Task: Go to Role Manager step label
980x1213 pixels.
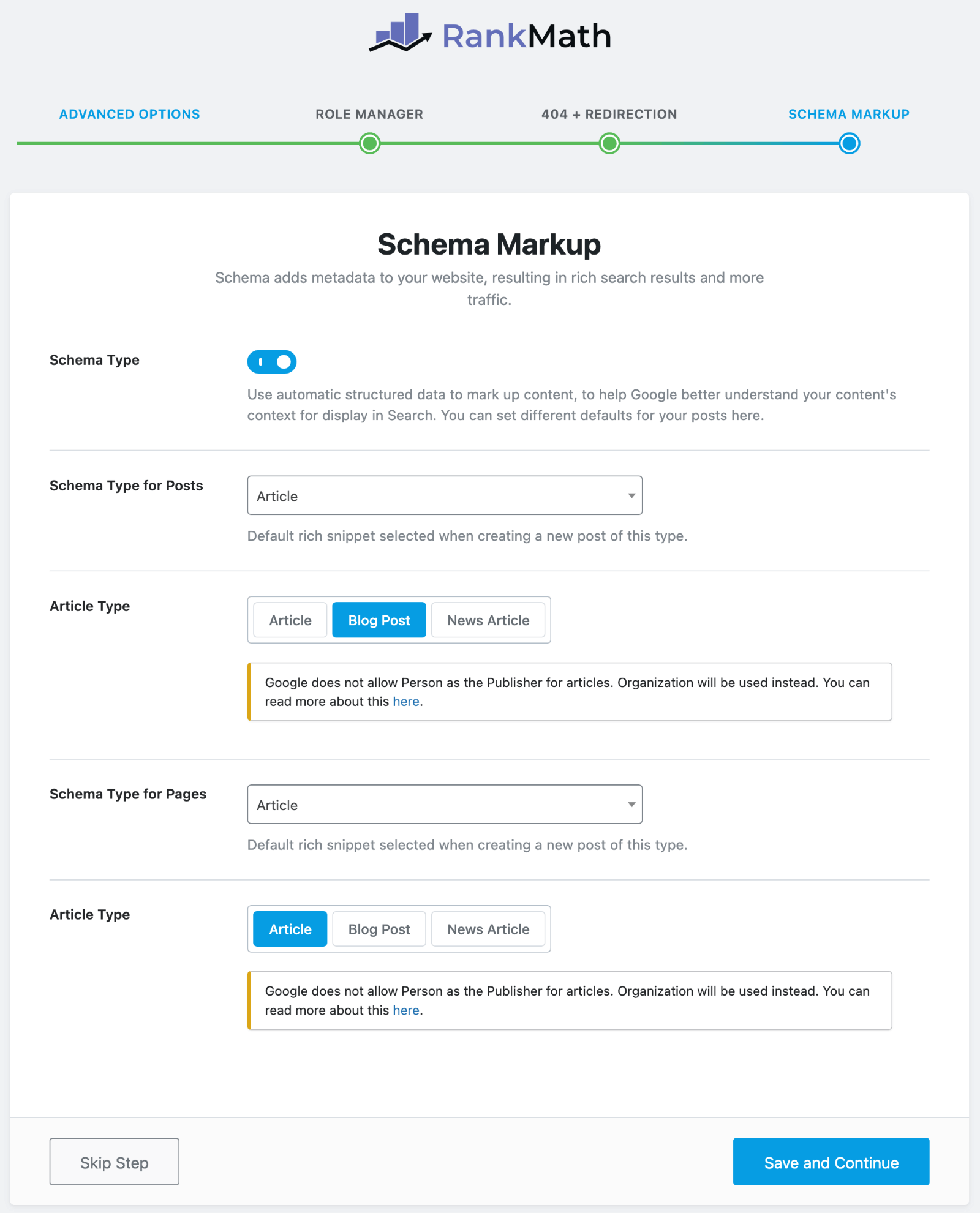Action: (x=369, y=114)
